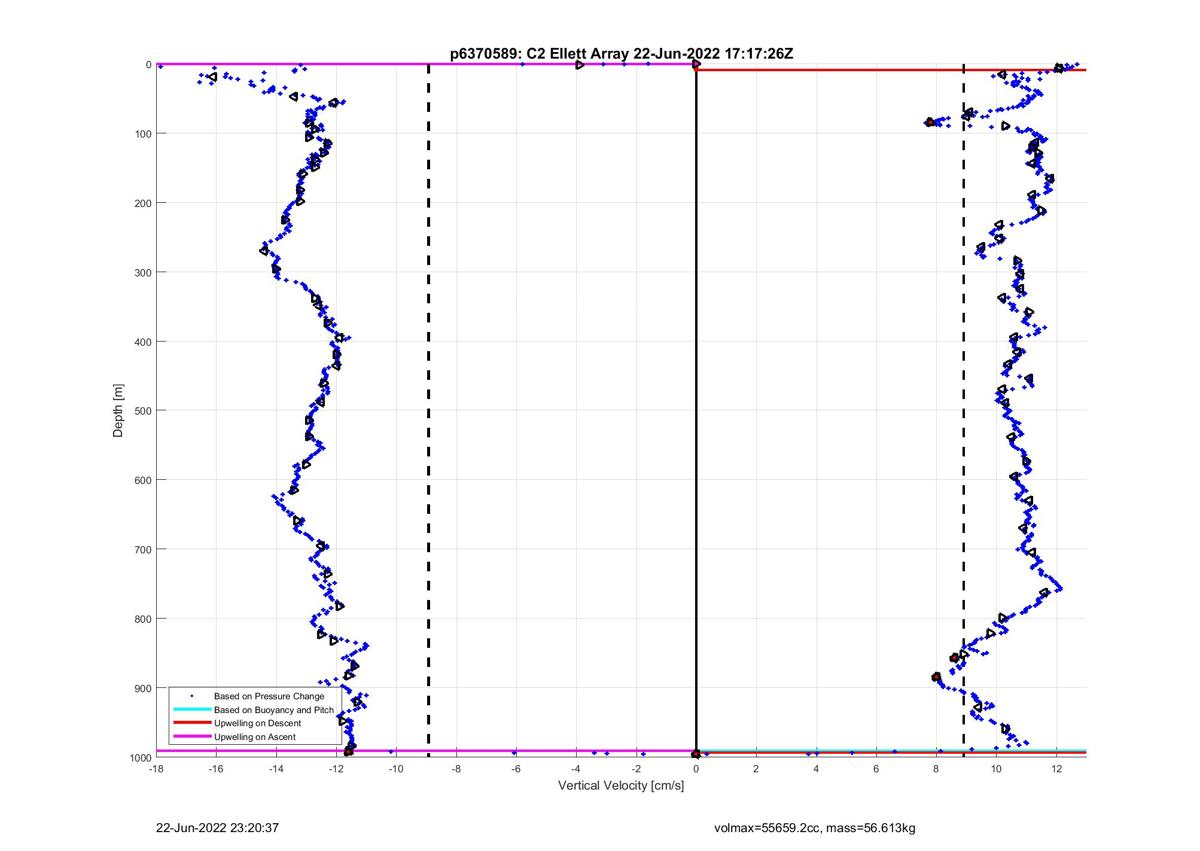Click the depth-axis tick label '0'

[148, 65]
